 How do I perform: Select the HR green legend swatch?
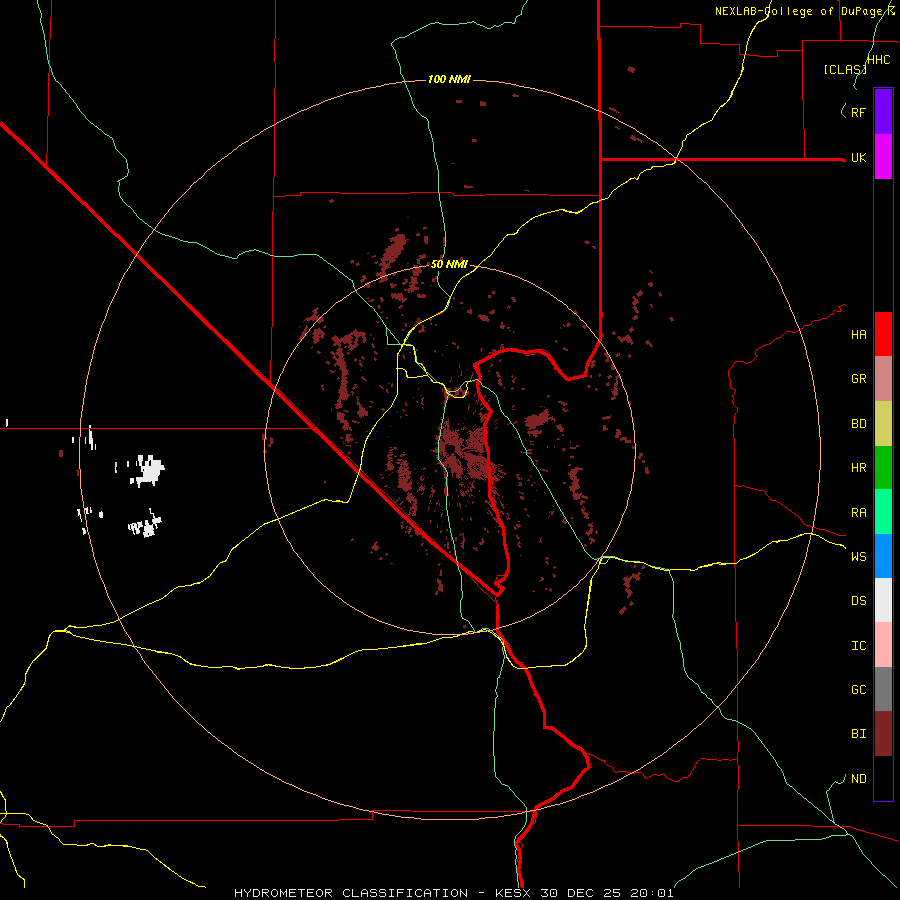[x=883, y=468]
